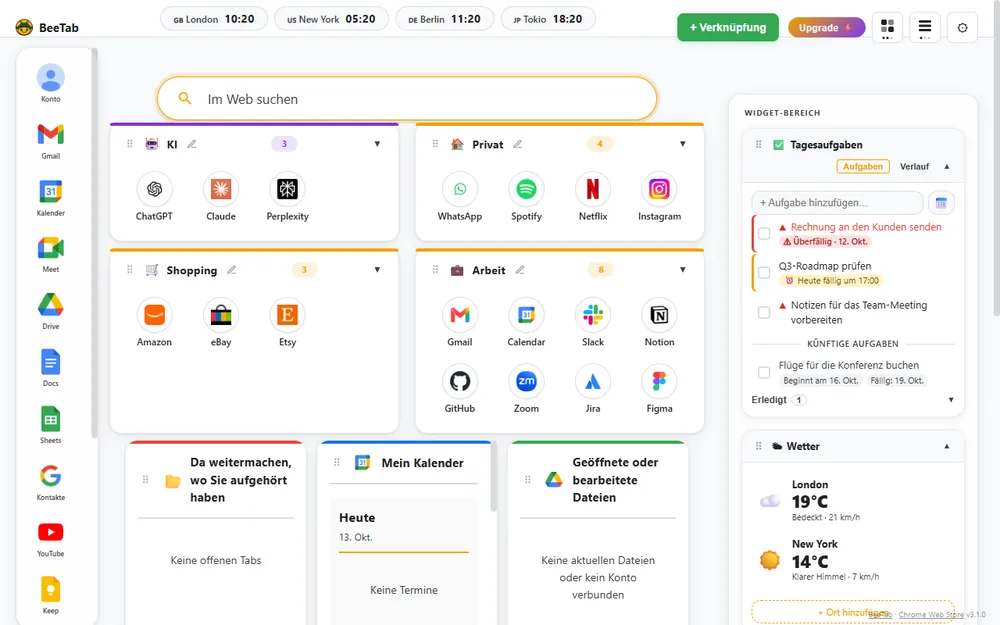This screenshot has width=1000, height=625.
Task: Click the Upgrade button
Action: pyautogui.click(x=826, y=27)
